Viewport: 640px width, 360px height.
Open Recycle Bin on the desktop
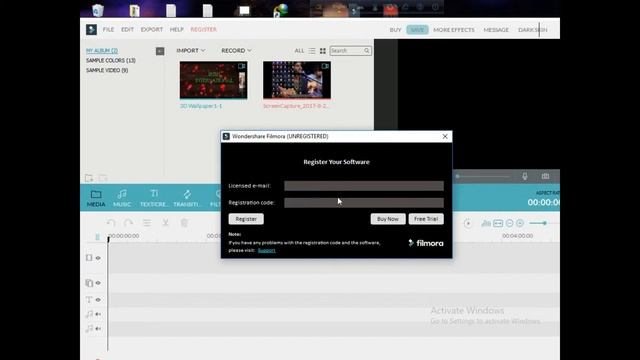pyautogui.click(x=98, y=10)
